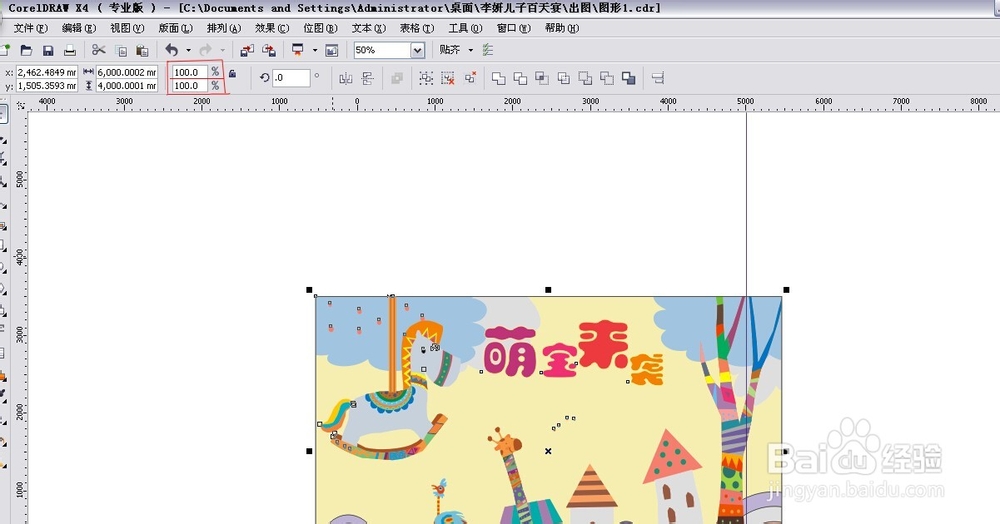The image size is (1000, 524).
Task: Open the 位图 menu
Action: tap(320, 28)
